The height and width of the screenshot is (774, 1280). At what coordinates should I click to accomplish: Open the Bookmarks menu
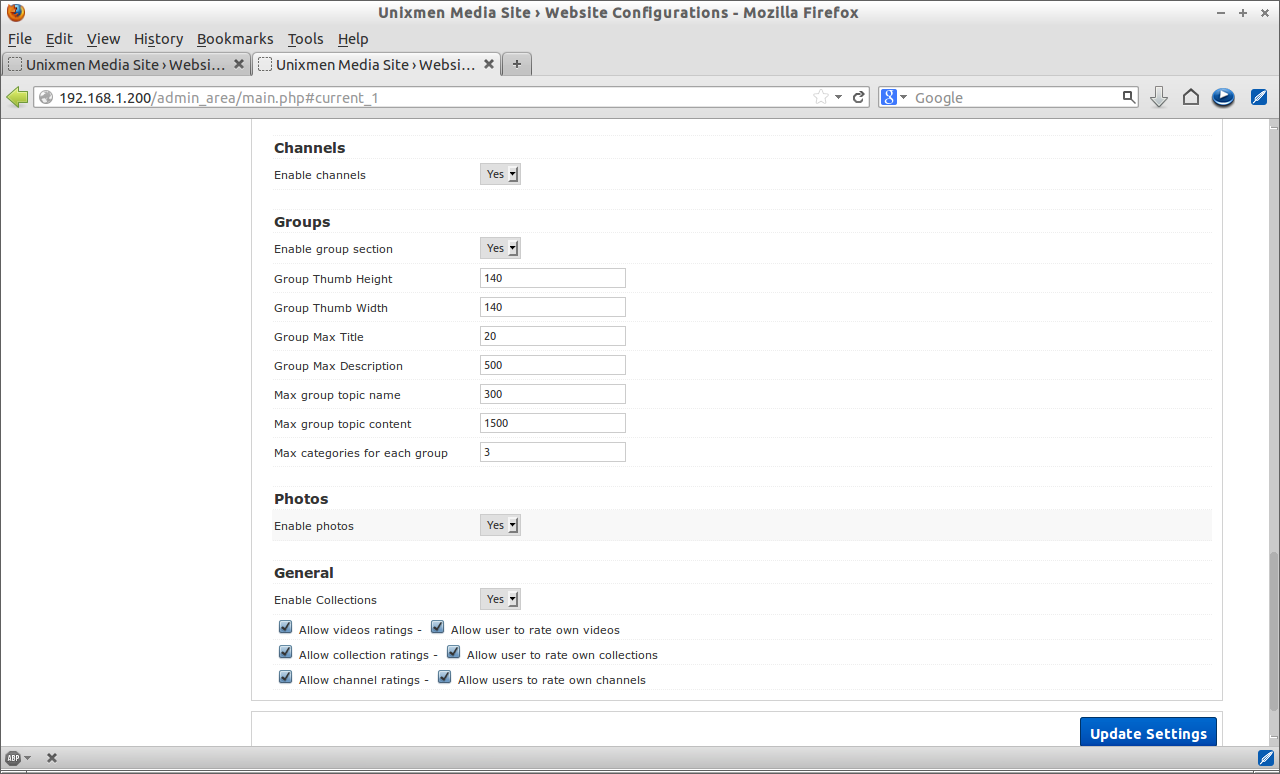[235, 39]
